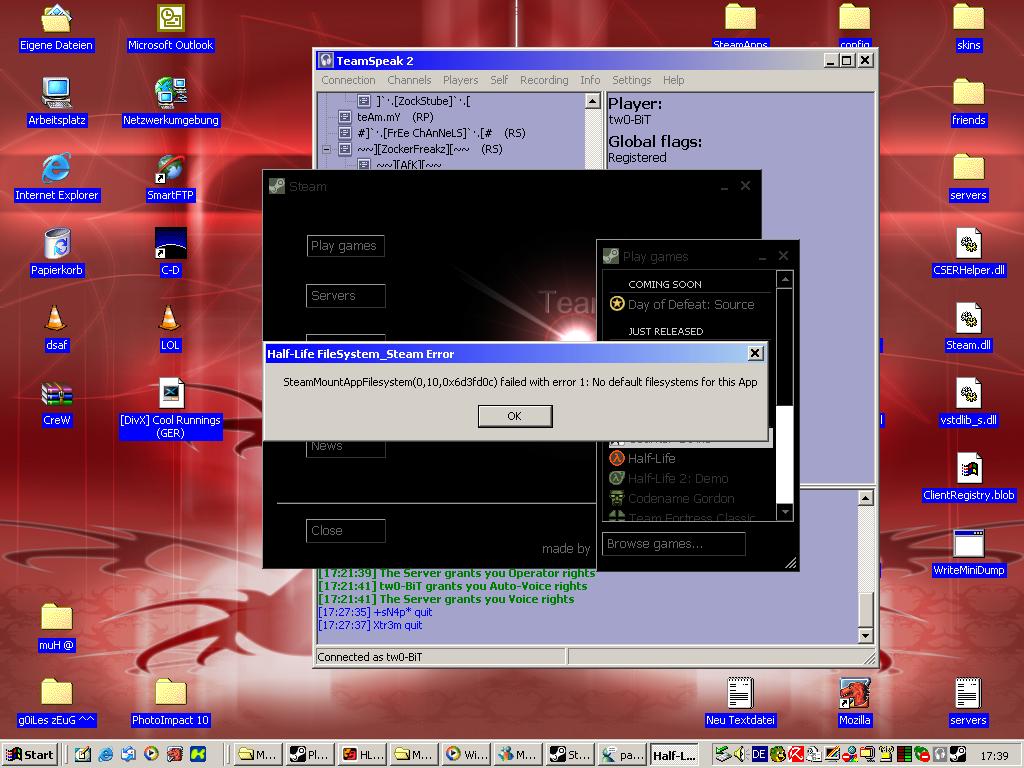This screenshot has width=1024, height=768.
Task: Select Netzwerkumgebung desktop icon
Action: [170, 103]
